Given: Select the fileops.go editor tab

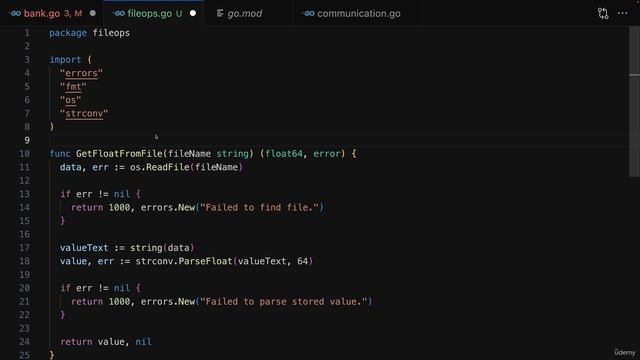Looking at the screenshot, I should pyautogui.click(x=154, y=13).
